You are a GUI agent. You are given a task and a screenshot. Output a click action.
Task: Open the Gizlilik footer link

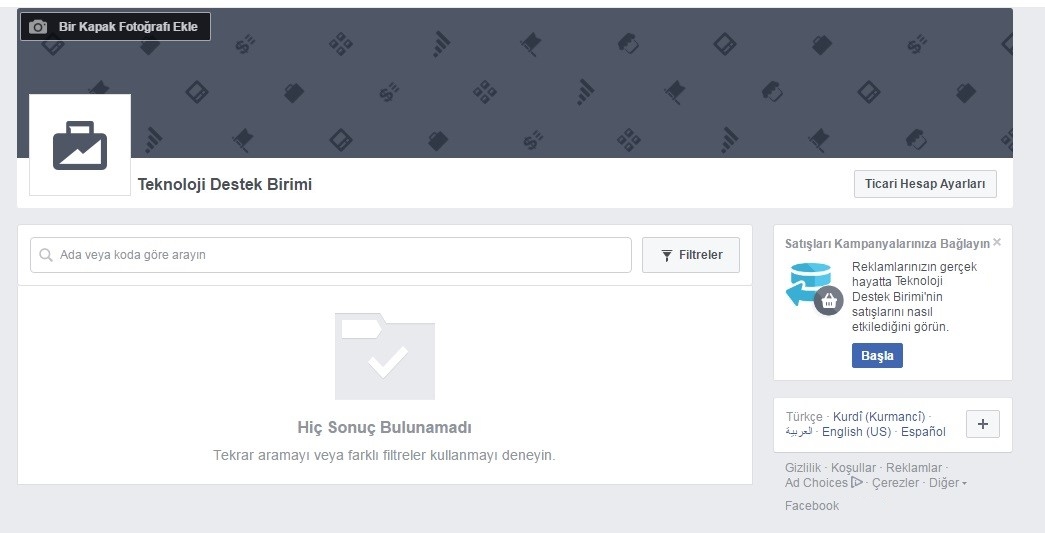pyautogui.click(x=802, y=468)
